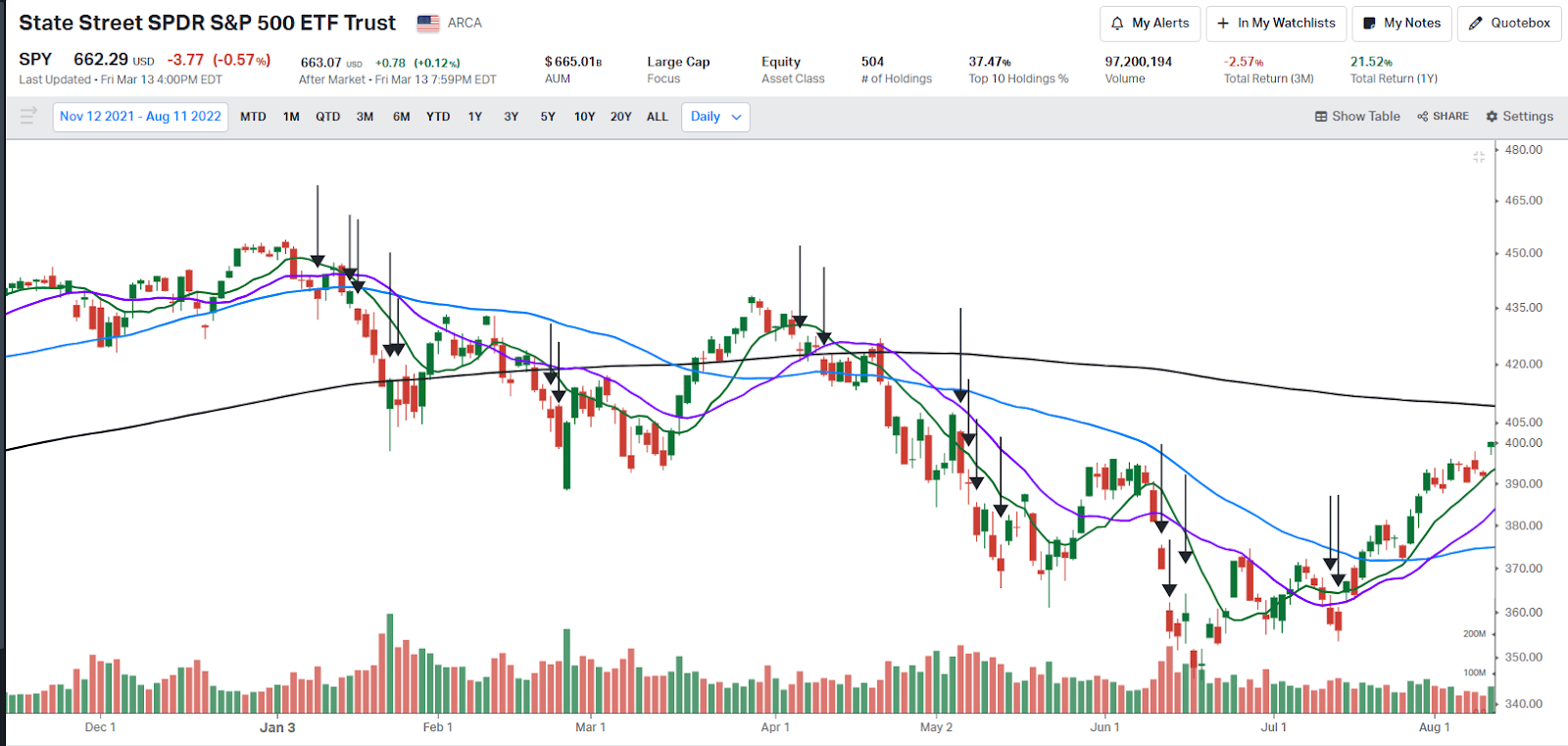Click the 504 holdings count
The image size is (1568, 746).
tap(872, 62)
